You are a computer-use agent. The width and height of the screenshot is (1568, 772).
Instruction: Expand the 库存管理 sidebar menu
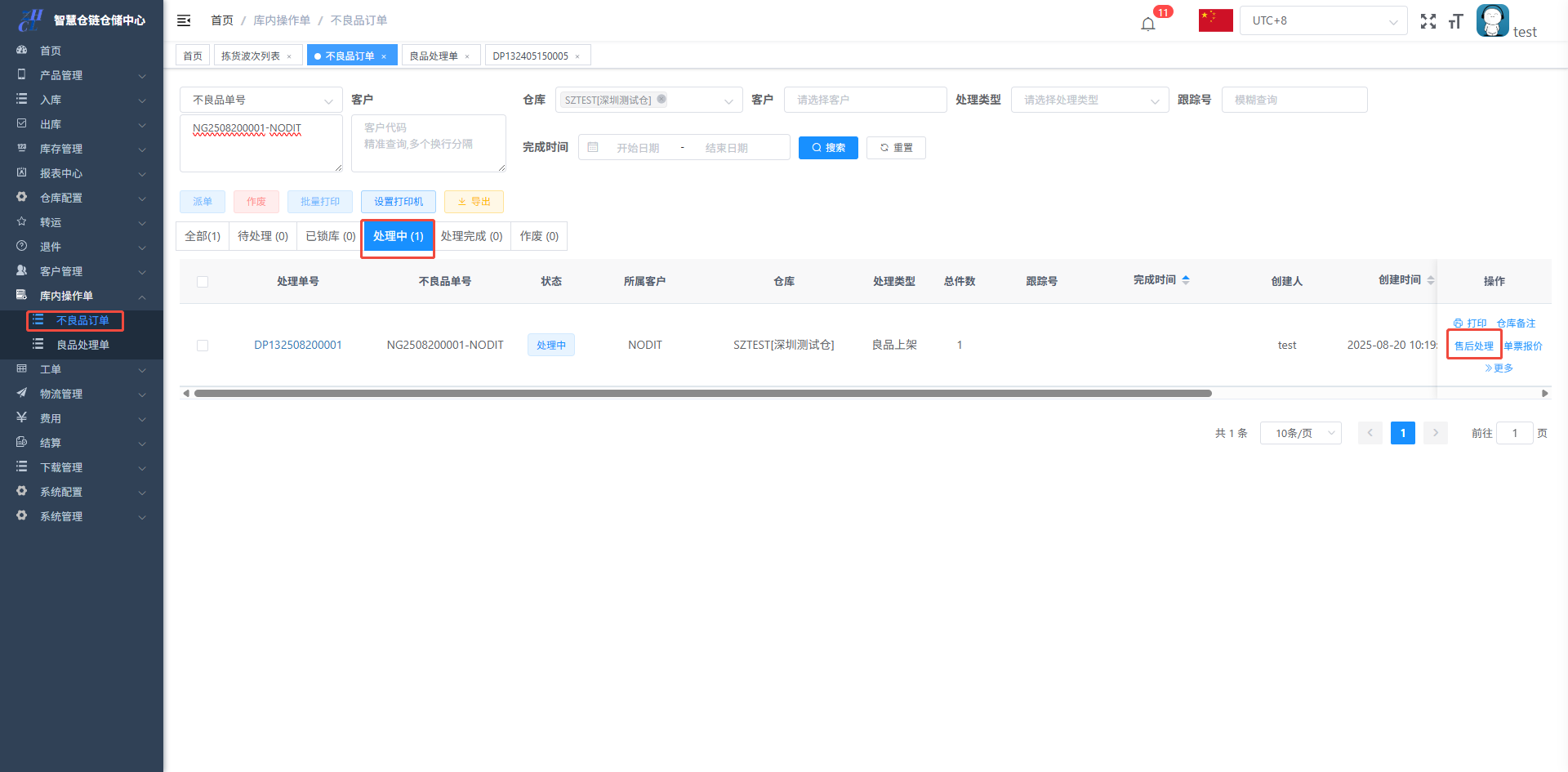pos(82,149)
